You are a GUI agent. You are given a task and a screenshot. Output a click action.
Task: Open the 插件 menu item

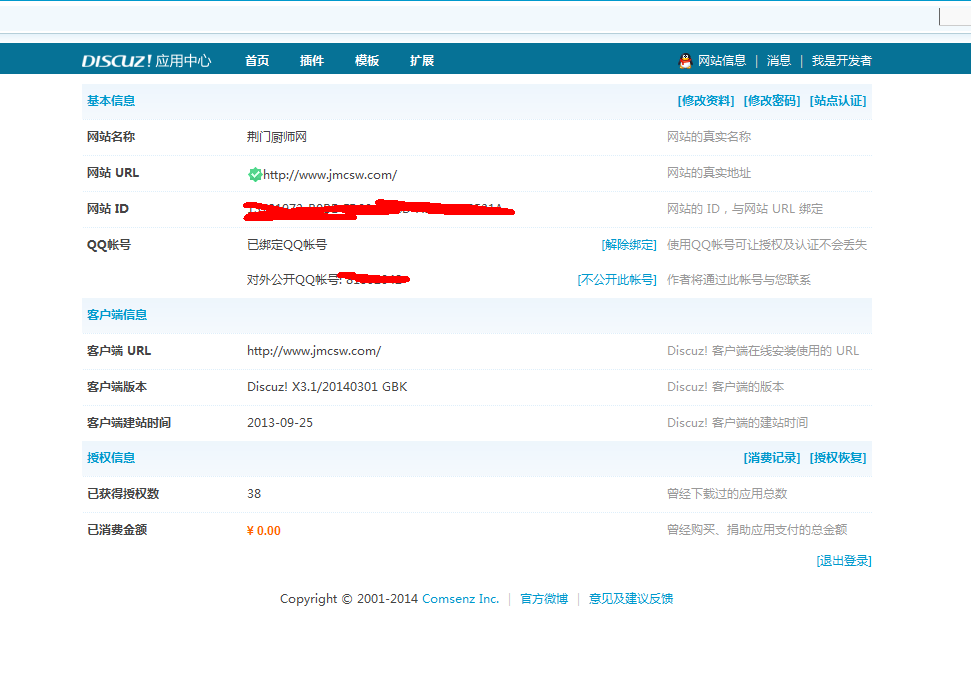click(x=311, y=61)
